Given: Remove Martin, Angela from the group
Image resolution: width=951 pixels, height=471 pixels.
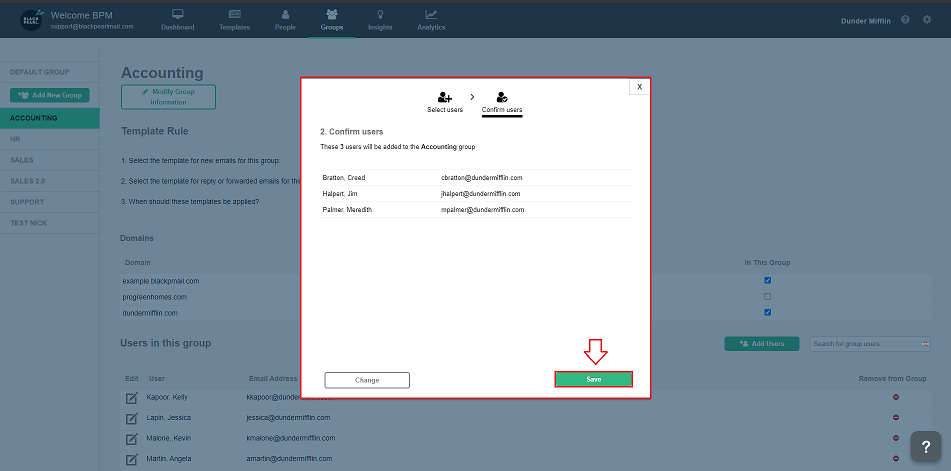Looking at the screenshot, I should pyautogui.click(x=896, y=458).
